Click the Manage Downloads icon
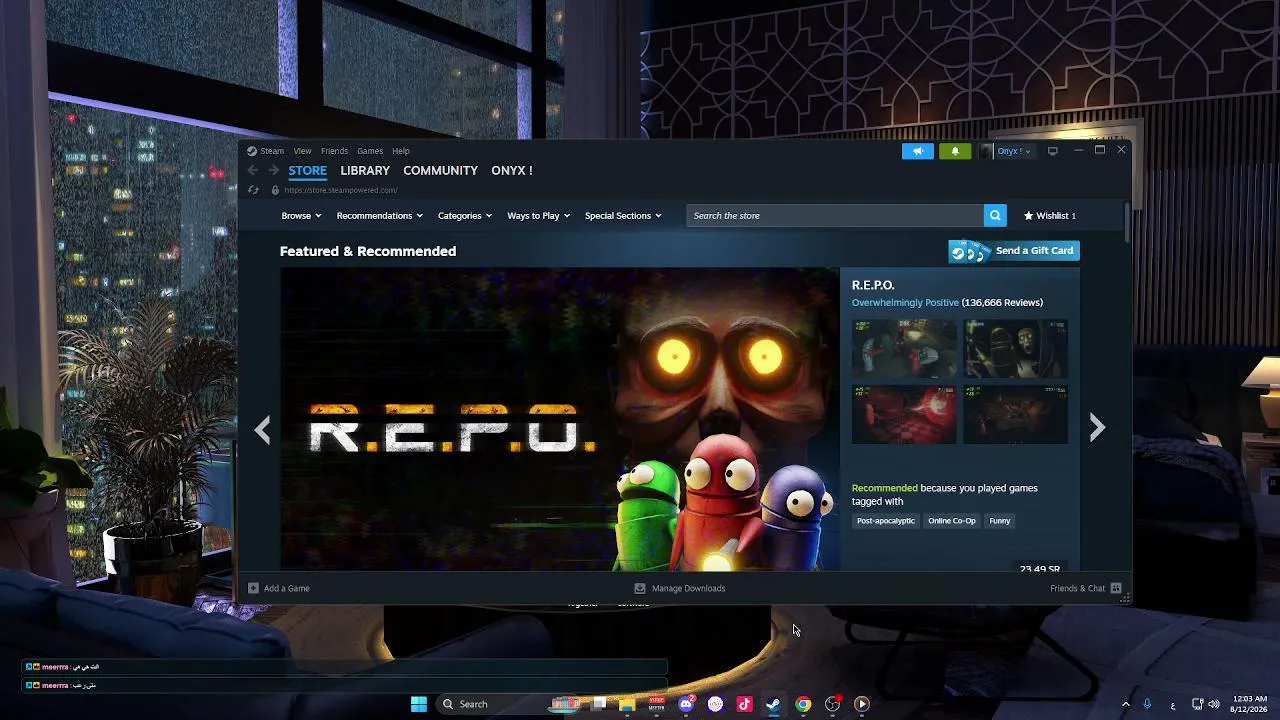This screenshot has height=720, width=1280. 640,588
